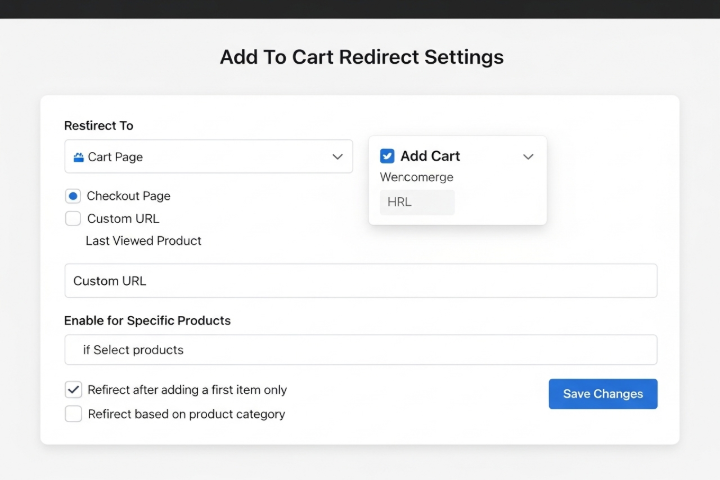This screenshot has width=720, height=480.
Task: Click the Save Changes button
Action: coord(603,394)
